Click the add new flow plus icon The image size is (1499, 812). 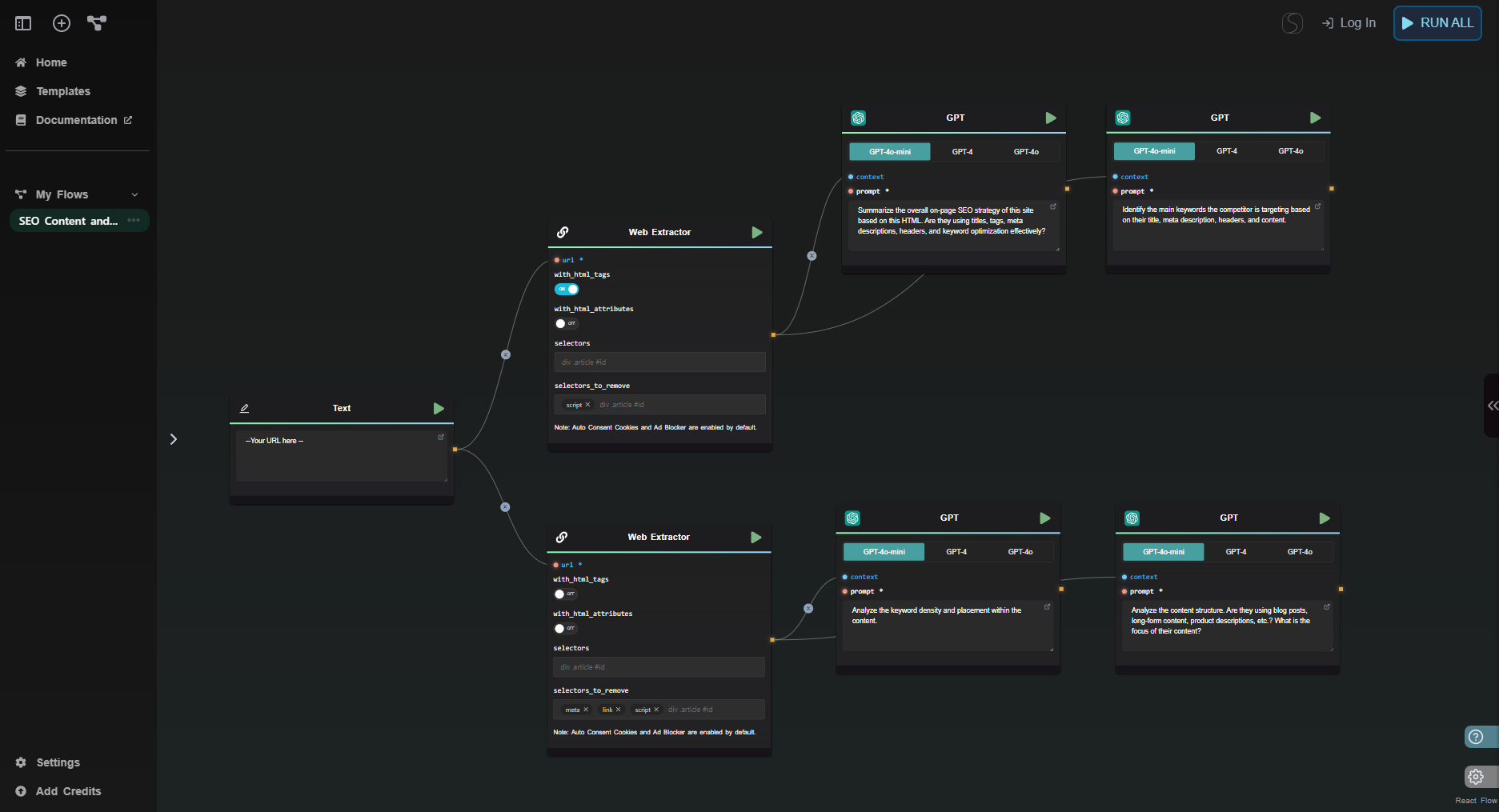(x=62, y=23)
